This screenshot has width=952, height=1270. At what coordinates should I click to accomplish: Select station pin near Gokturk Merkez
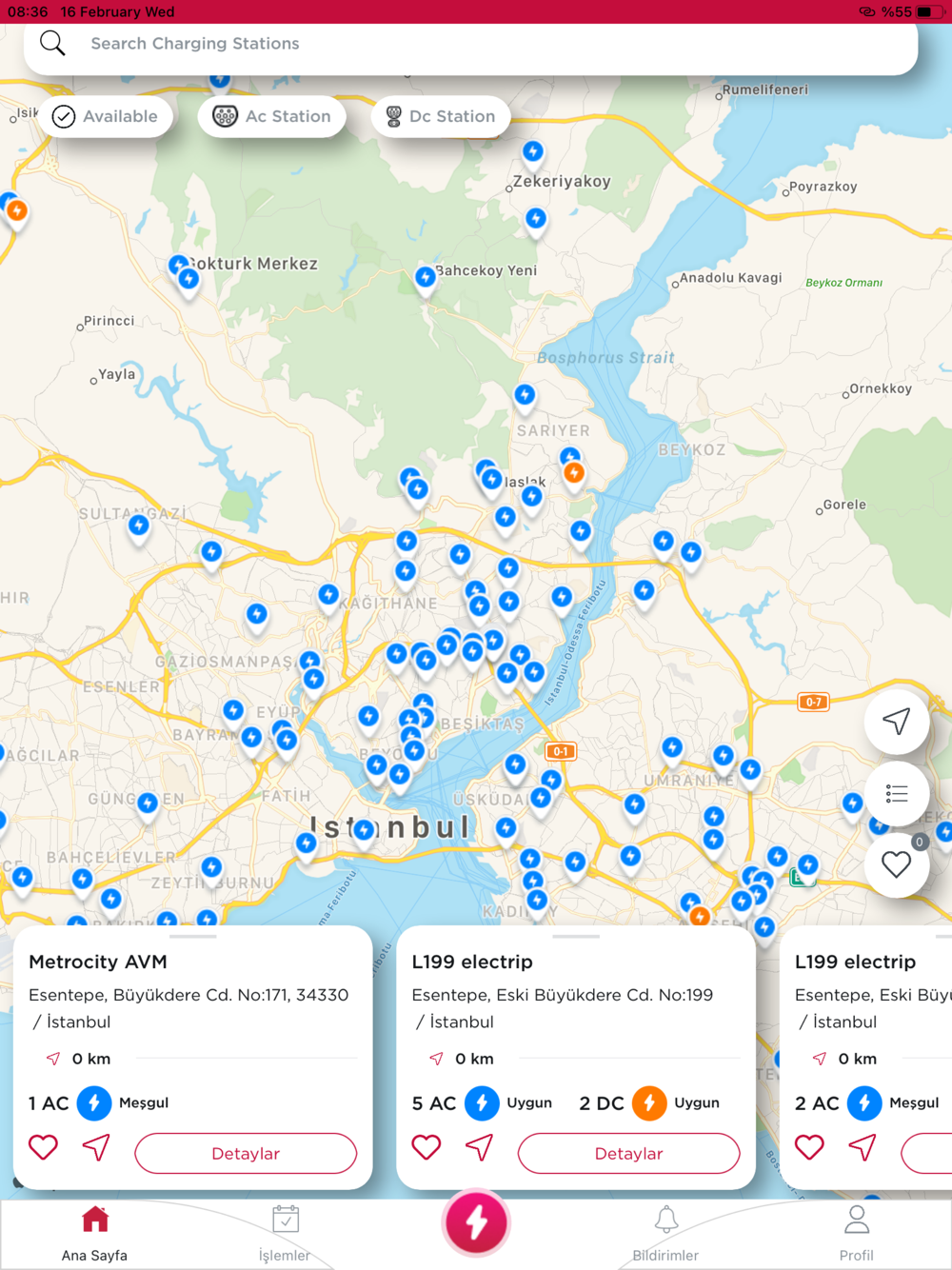pos(188,282)
